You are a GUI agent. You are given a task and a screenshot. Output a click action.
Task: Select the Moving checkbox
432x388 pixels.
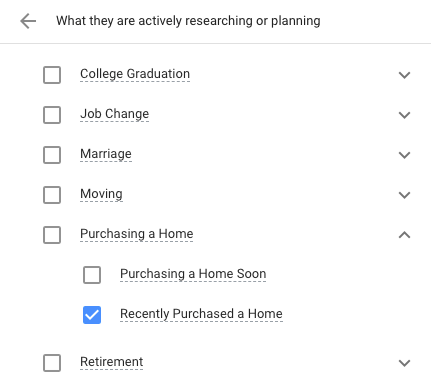point(52,195)
